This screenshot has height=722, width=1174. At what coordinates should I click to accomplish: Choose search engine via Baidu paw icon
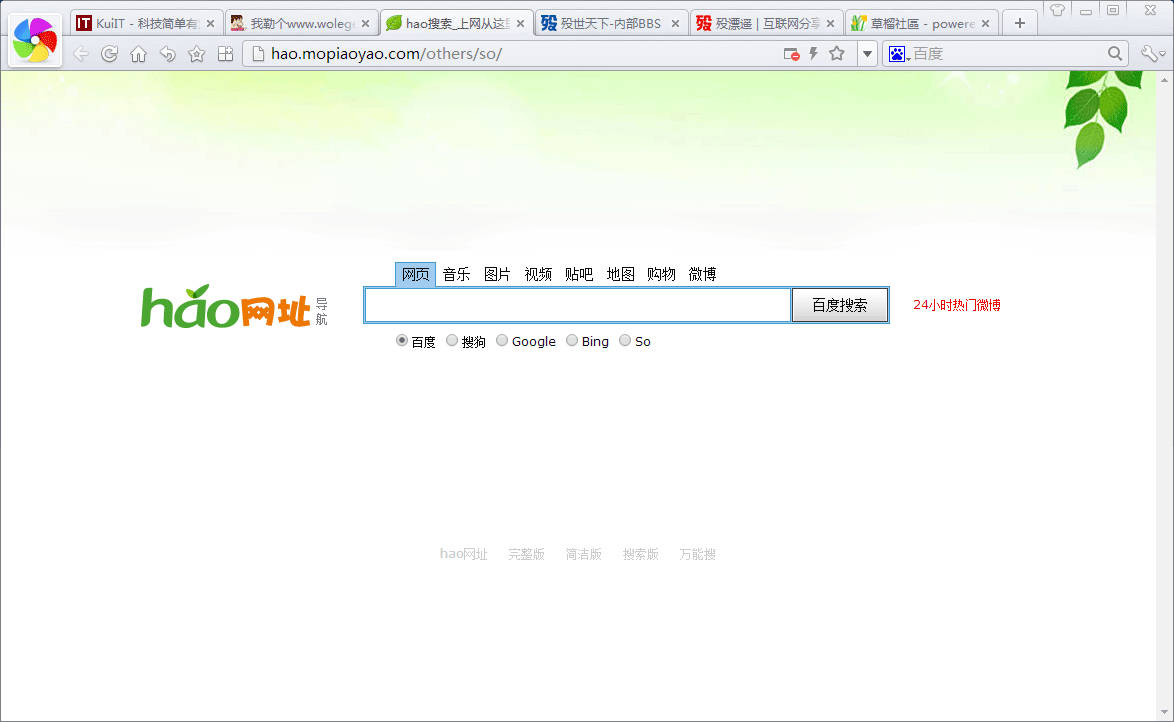pos(898,54)
